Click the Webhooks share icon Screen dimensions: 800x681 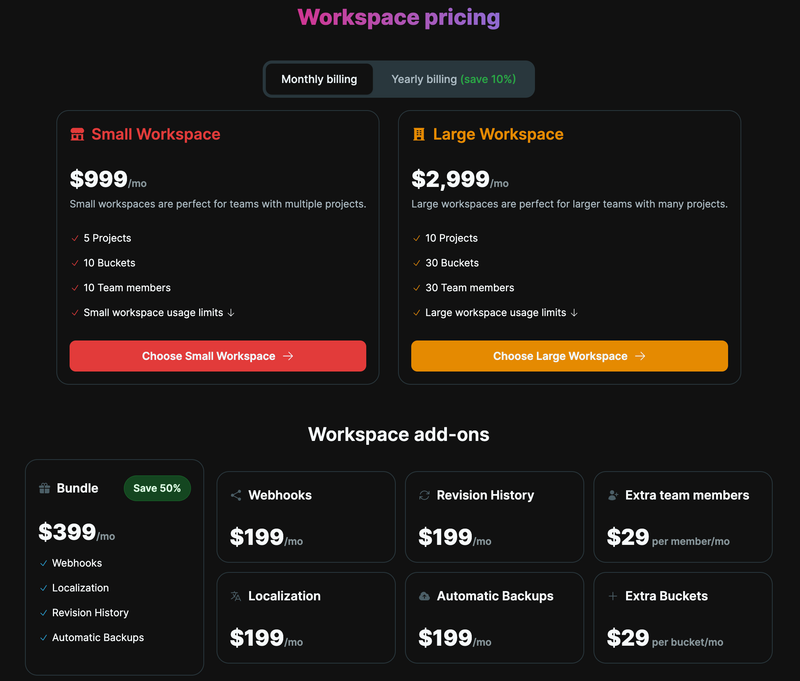click(x=236, y=495)
